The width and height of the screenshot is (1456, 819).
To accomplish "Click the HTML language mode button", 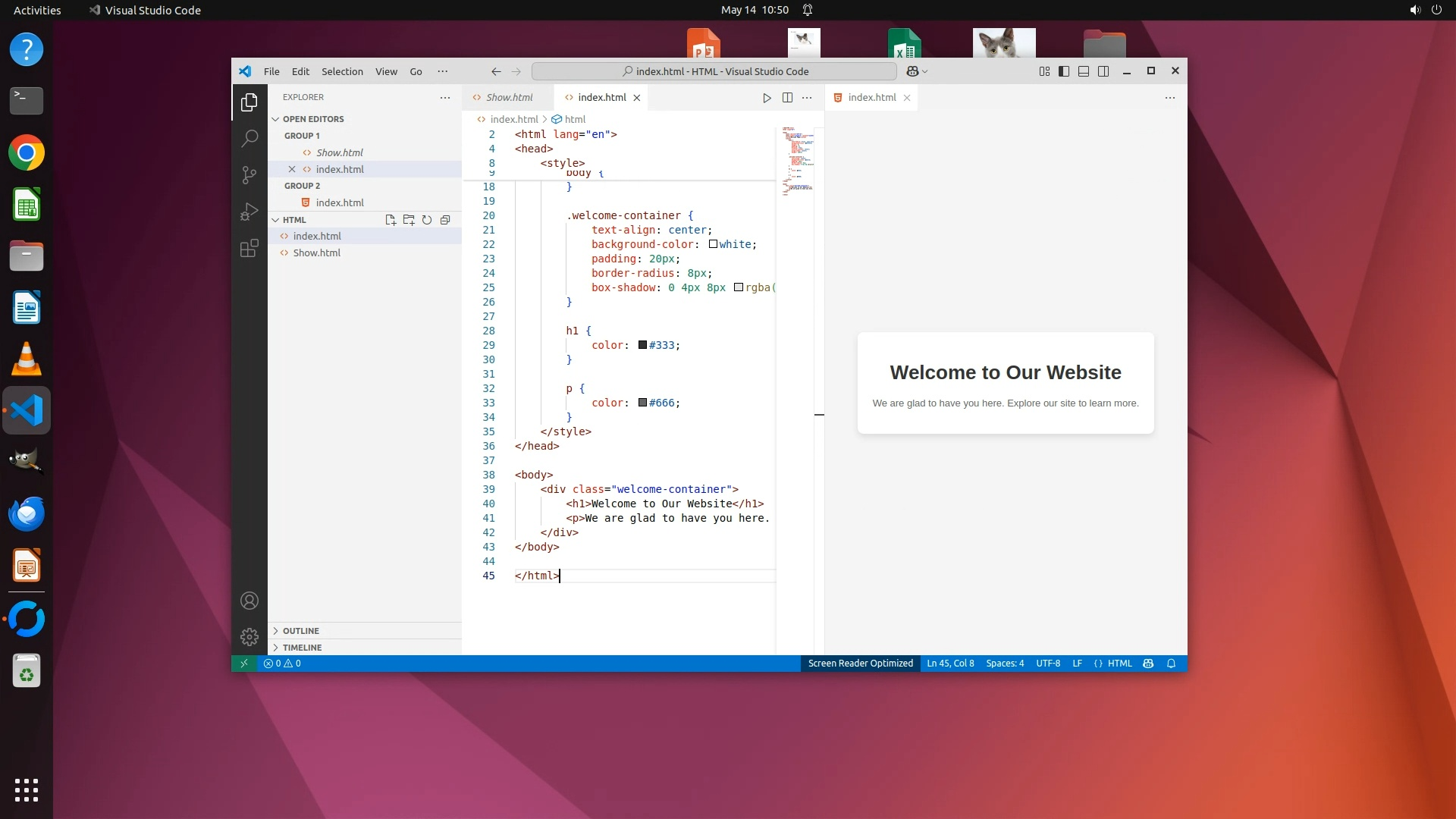I will point(1119,664).
